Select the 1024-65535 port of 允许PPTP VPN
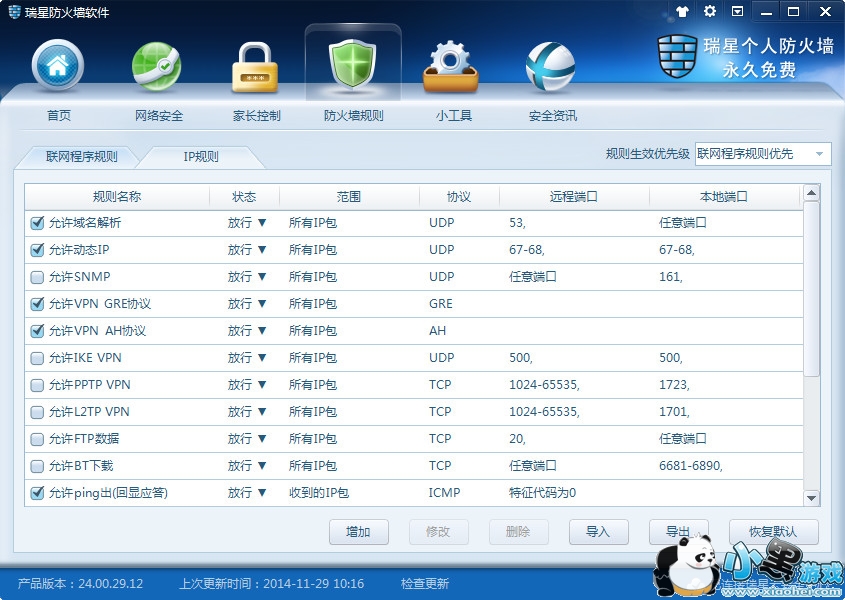The image size is (845, 600). coord(544,385)
